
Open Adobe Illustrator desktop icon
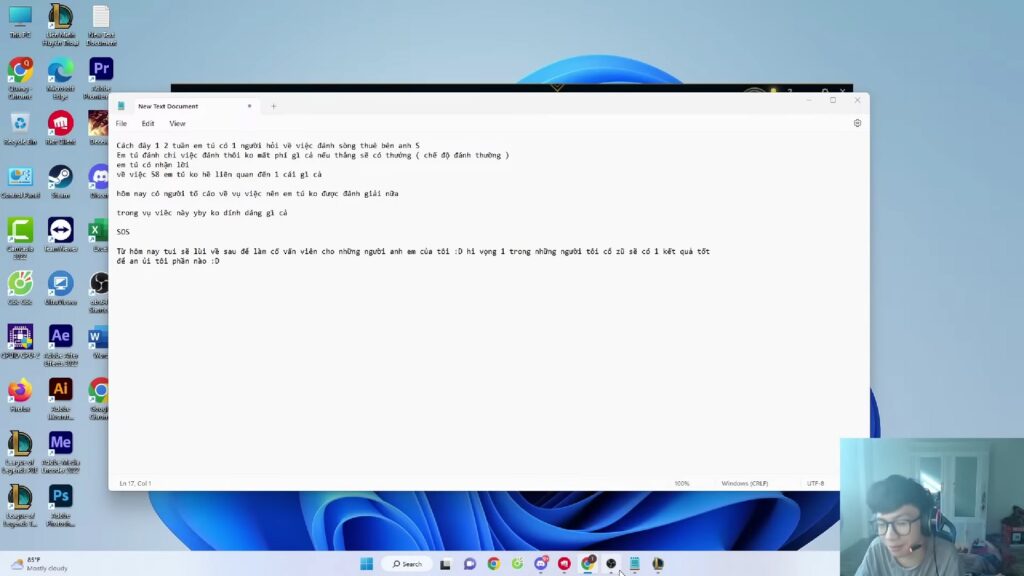tap(60, 390)
